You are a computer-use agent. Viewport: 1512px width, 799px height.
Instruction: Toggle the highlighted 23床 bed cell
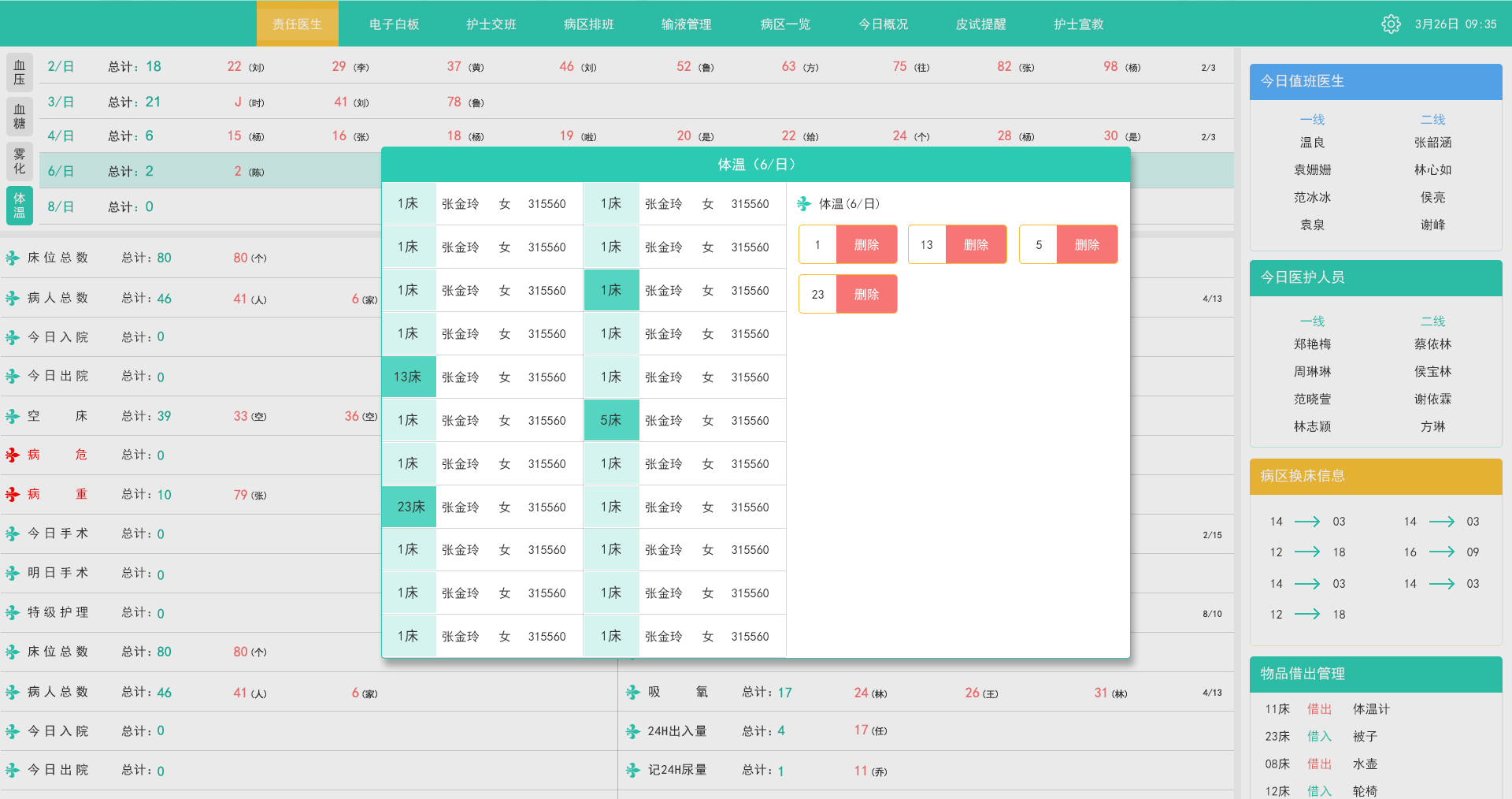(x=409, y=507)
